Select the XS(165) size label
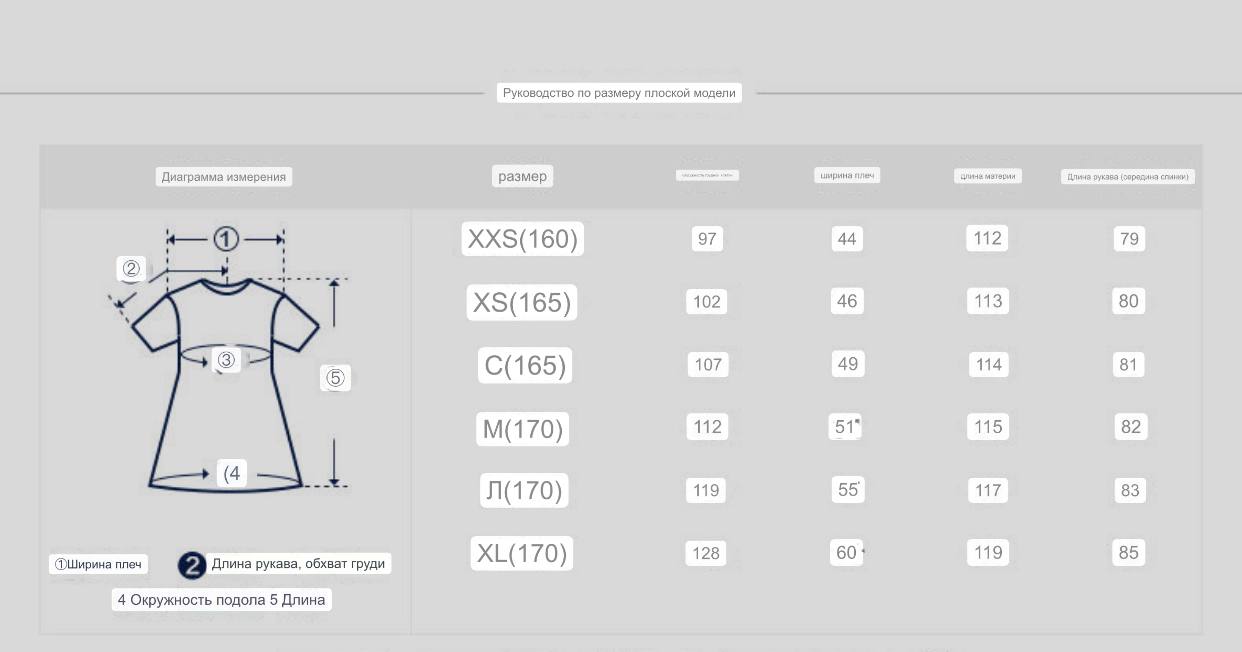The image size is (1242, 652). (x=522, y=302)
